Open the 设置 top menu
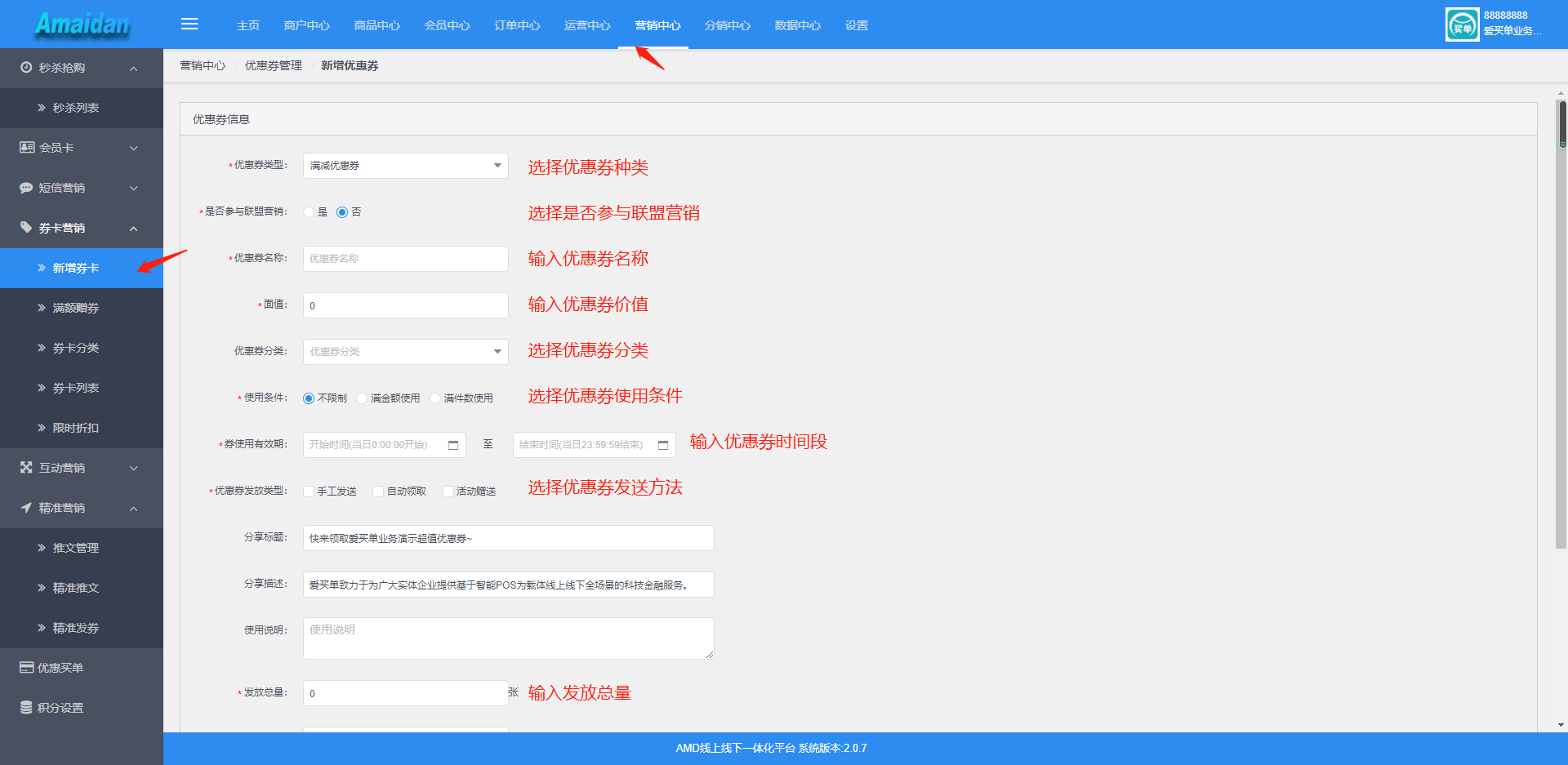 coord(857,25)
